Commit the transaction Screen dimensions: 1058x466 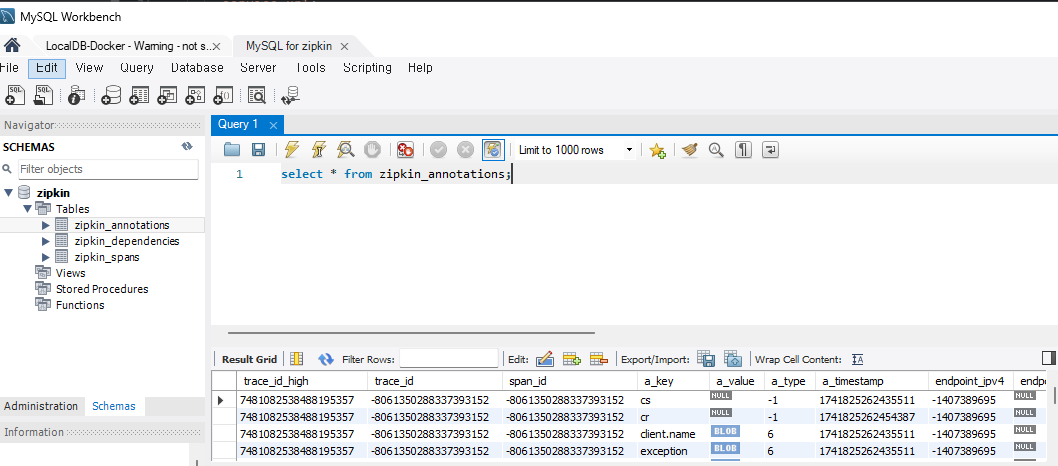[439, 150]
